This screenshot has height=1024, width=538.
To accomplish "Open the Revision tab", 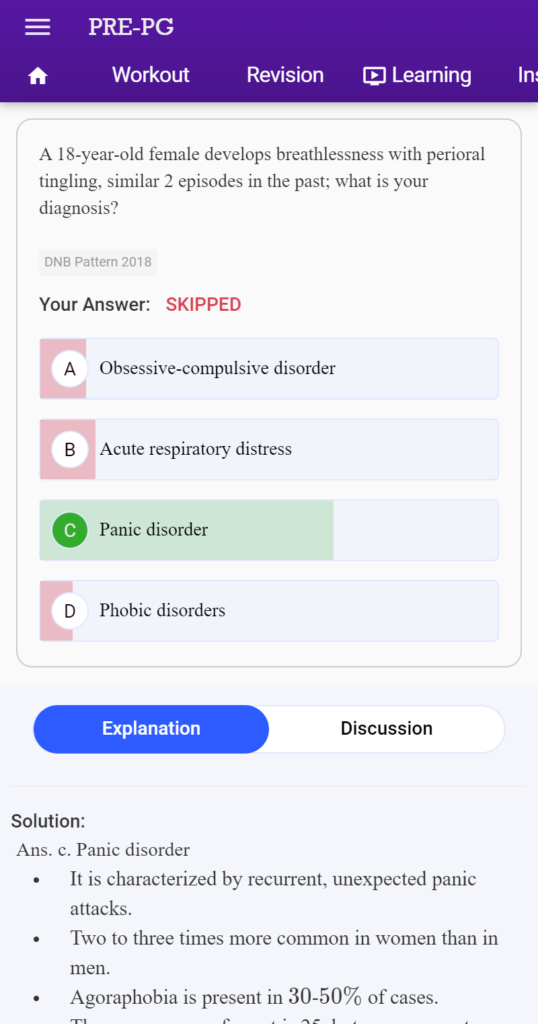I will 285,75.
